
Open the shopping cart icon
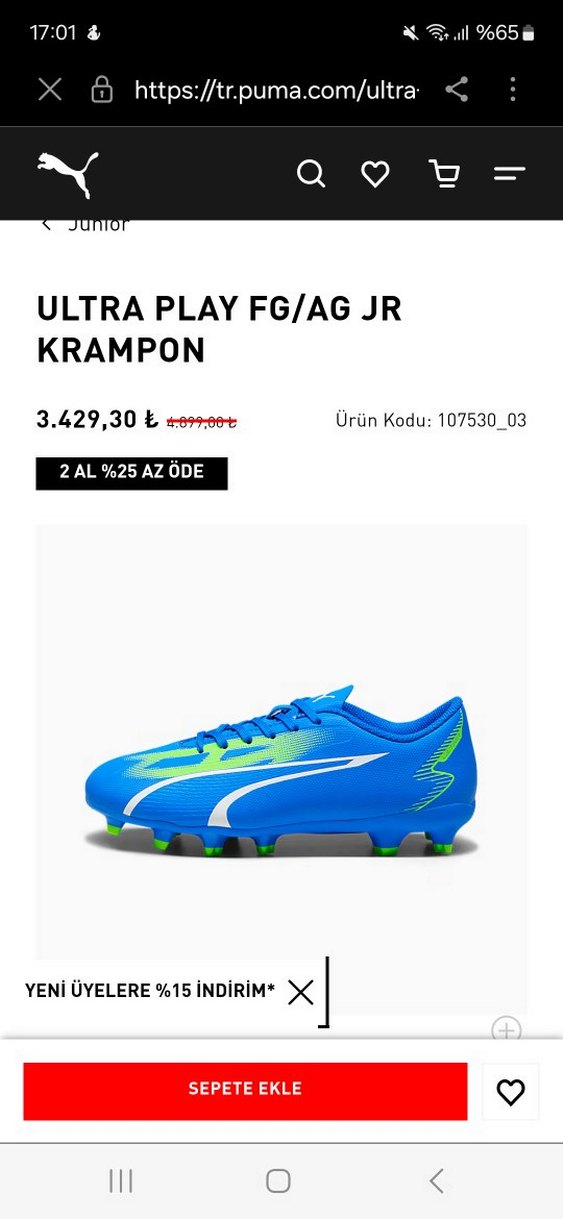click(x=444, y=174)
